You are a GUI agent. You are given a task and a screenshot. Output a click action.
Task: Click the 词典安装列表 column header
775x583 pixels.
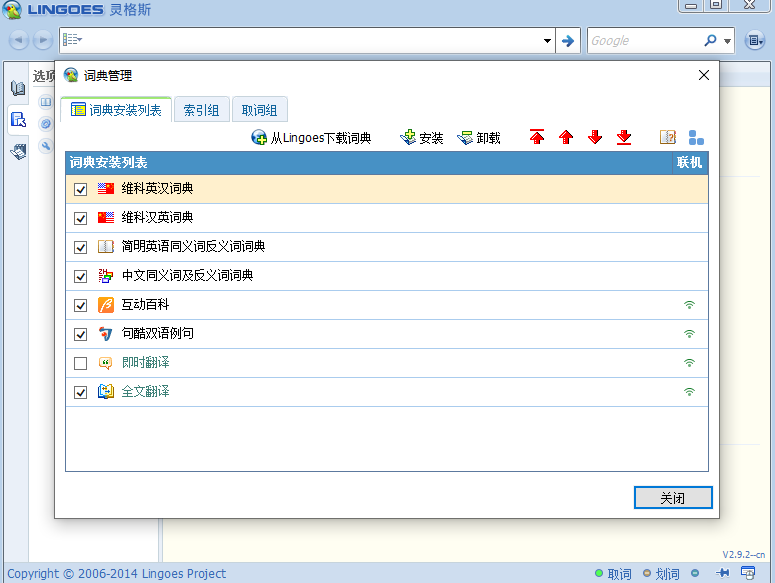click(x=369, y=163)
